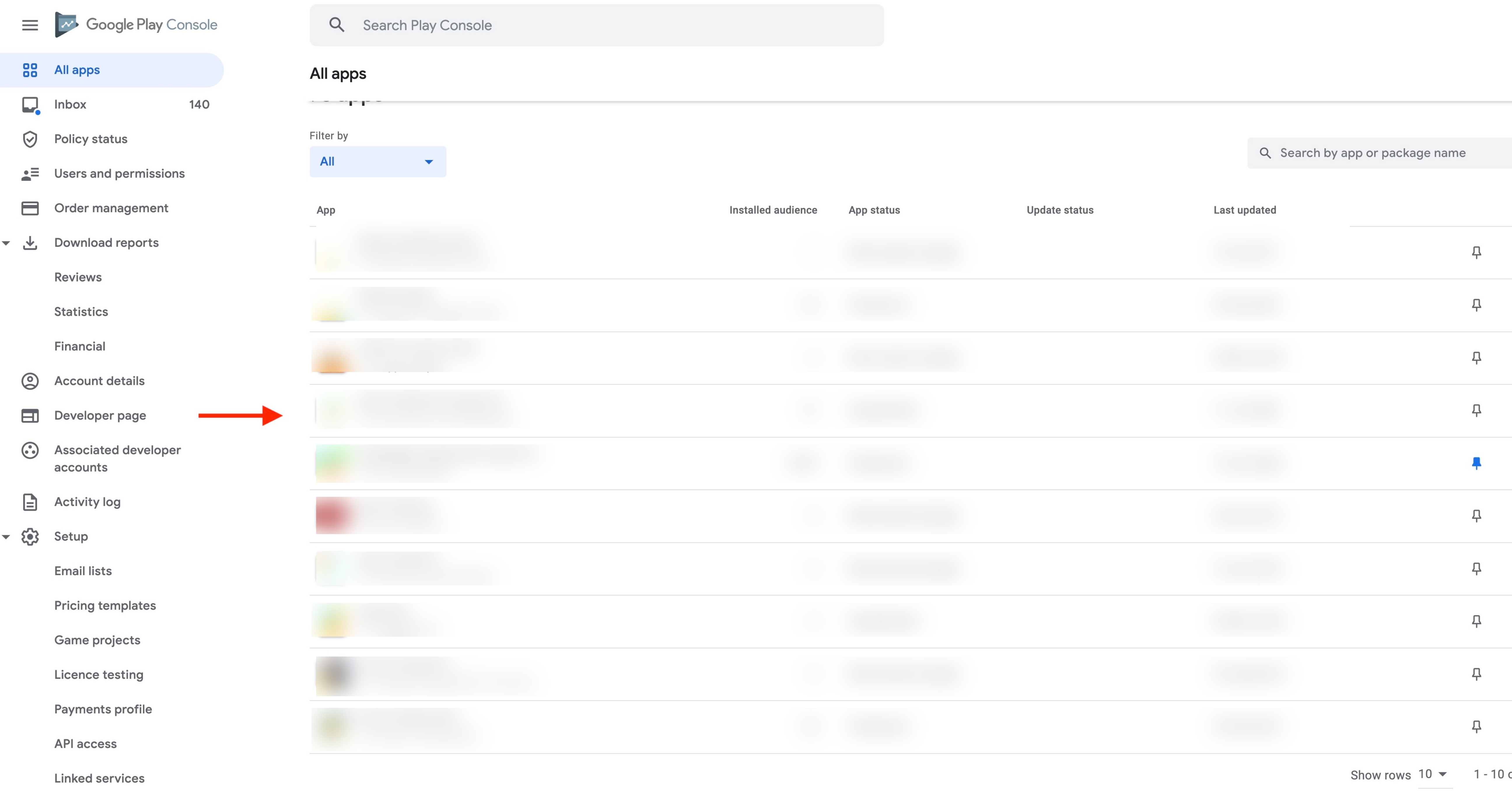1512x793 pixels.
Task: Open Download reports menu item
Action: [106, 243]
